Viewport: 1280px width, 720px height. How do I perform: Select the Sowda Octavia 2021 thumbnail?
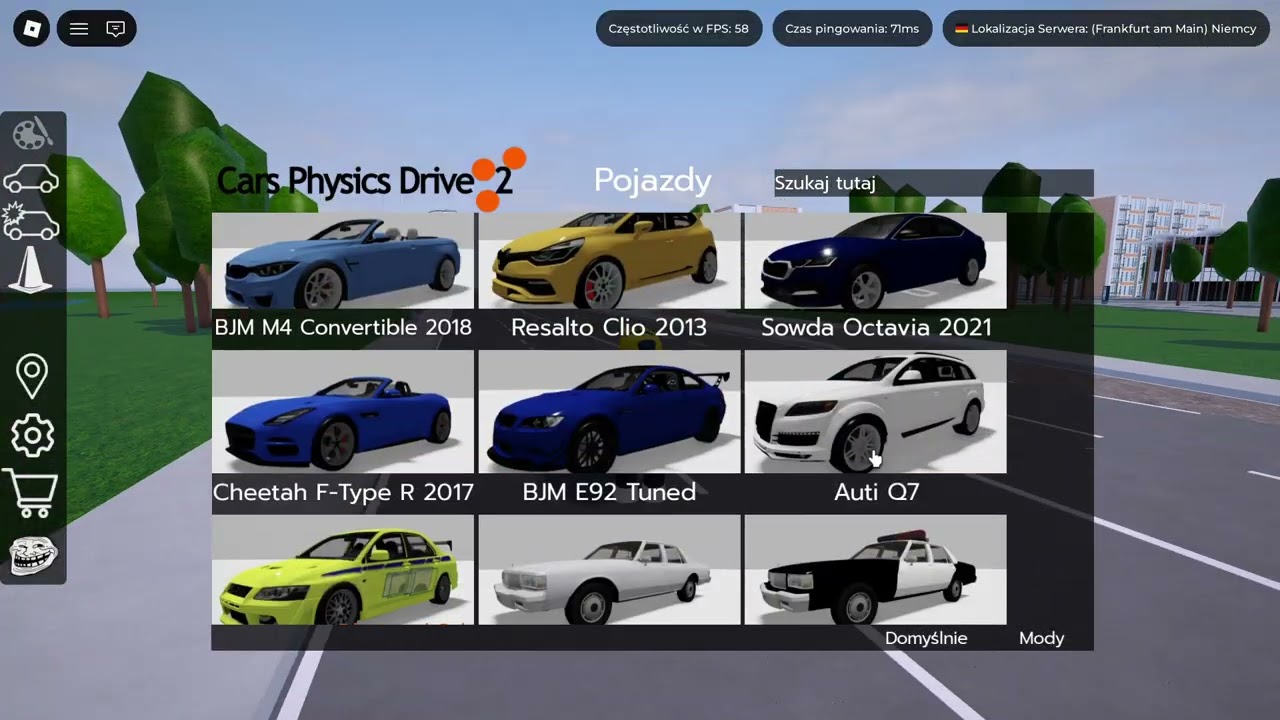875,260
